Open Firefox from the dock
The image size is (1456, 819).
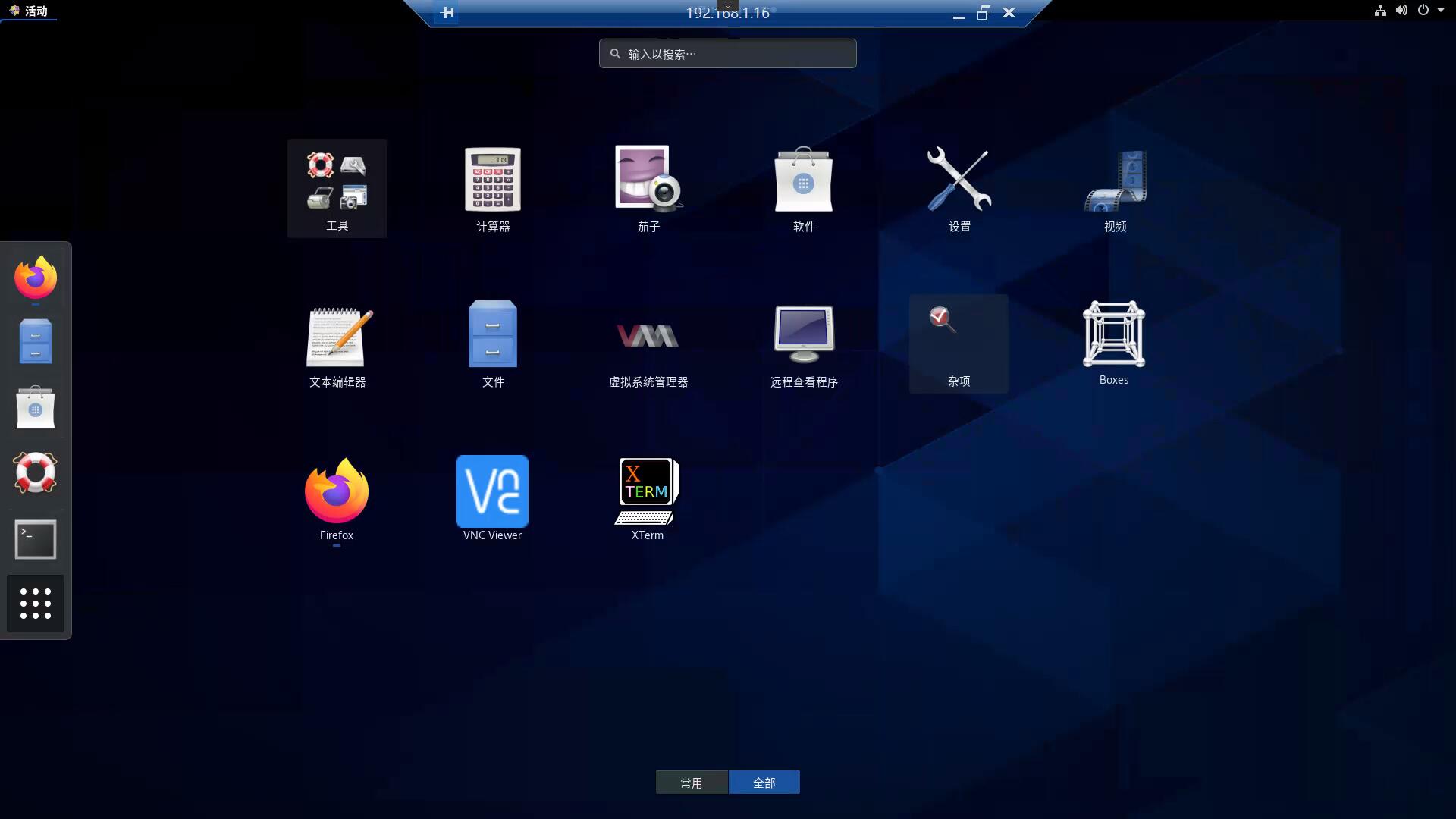tap(35, 278)
